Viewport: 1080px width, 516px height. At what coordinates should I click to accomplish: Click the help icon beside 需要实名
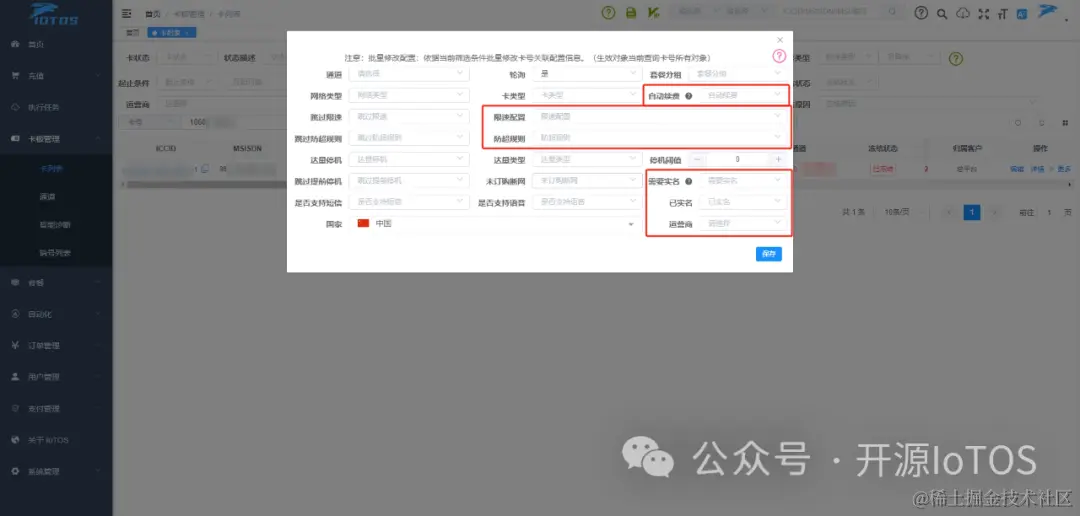tap(688, 181)
